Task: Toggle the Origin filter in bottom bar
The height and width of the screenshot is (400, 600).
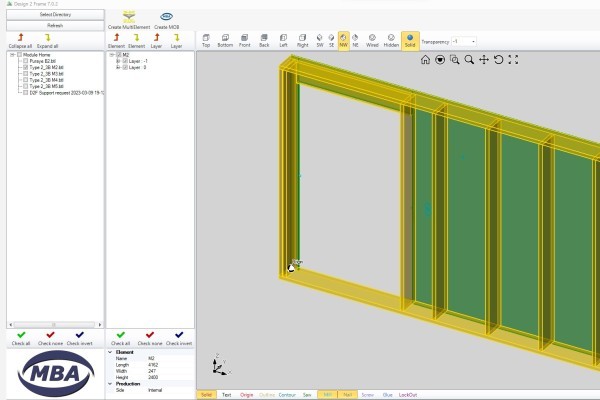Action: point(247,395)
